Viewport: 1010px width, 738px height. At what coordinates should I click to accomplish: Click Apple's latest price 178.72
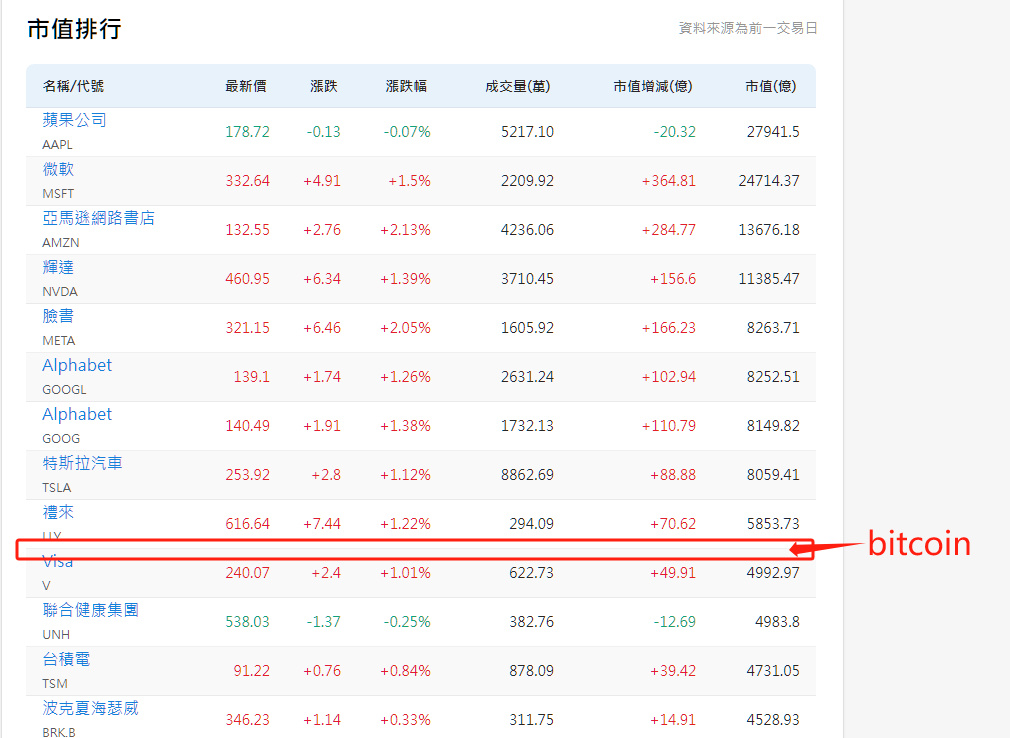[x=247, y=132]
